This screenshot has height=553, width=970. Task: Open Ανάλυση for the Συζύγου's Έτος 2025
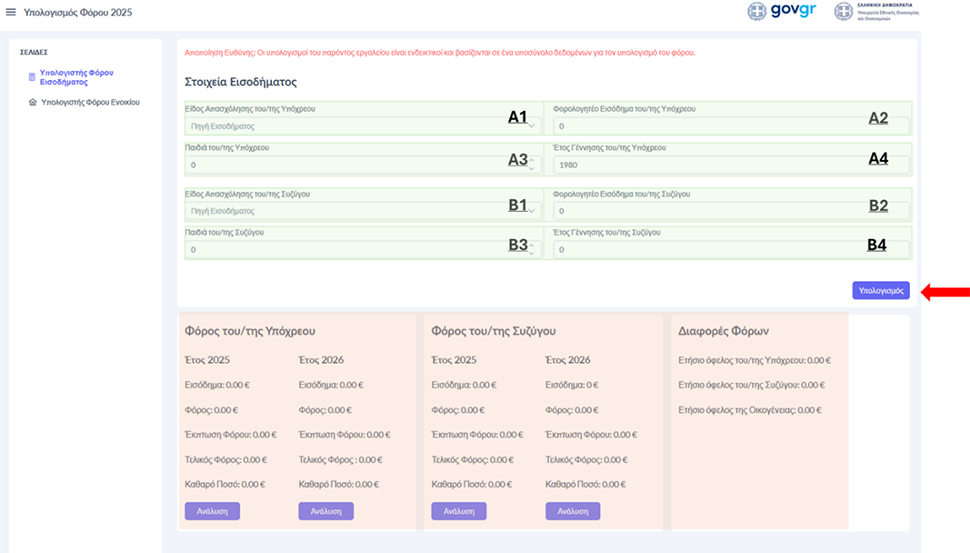458,511
